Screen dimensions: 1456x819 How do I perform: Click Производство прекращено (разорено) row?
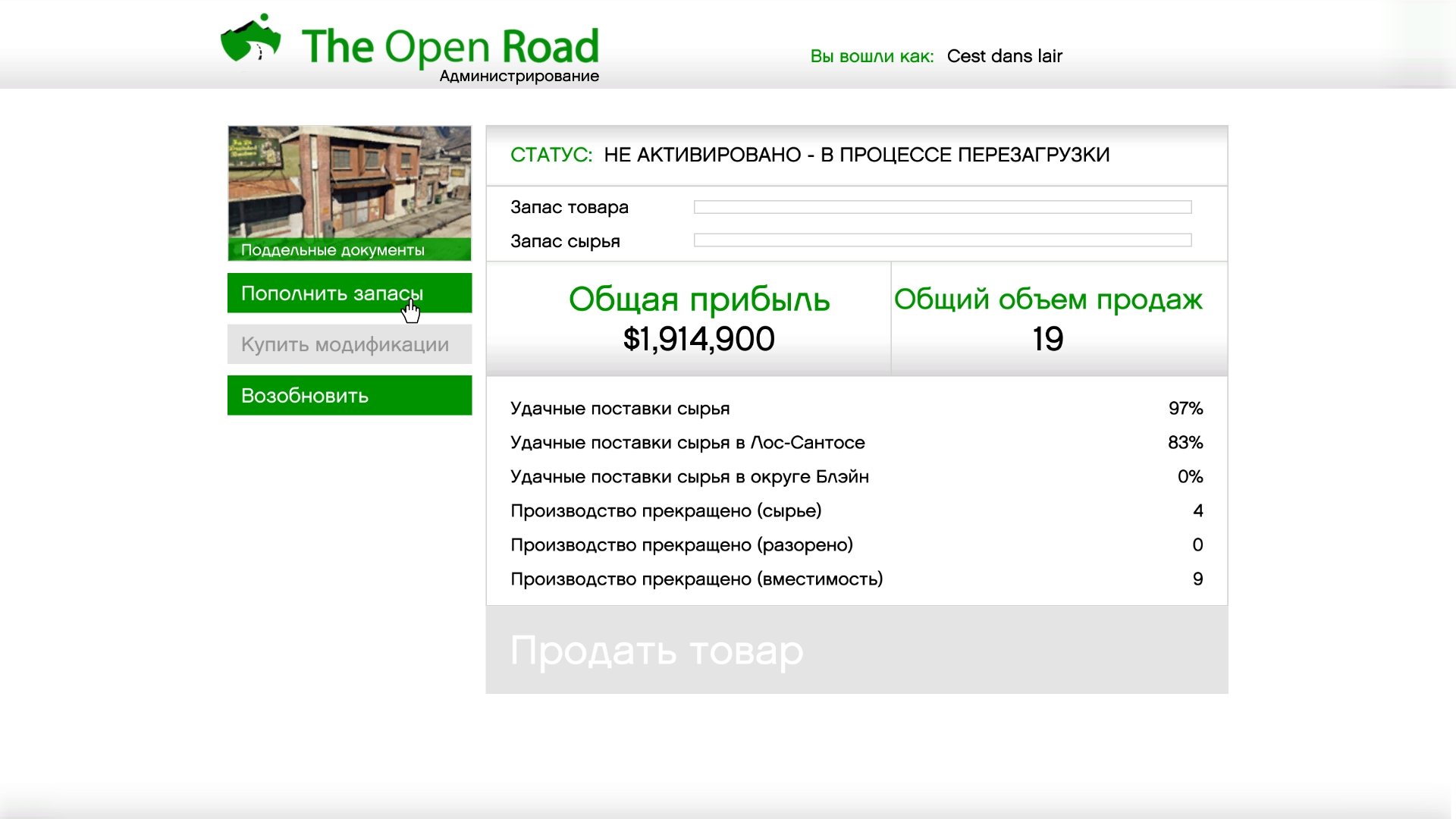(x=855, y=545)
